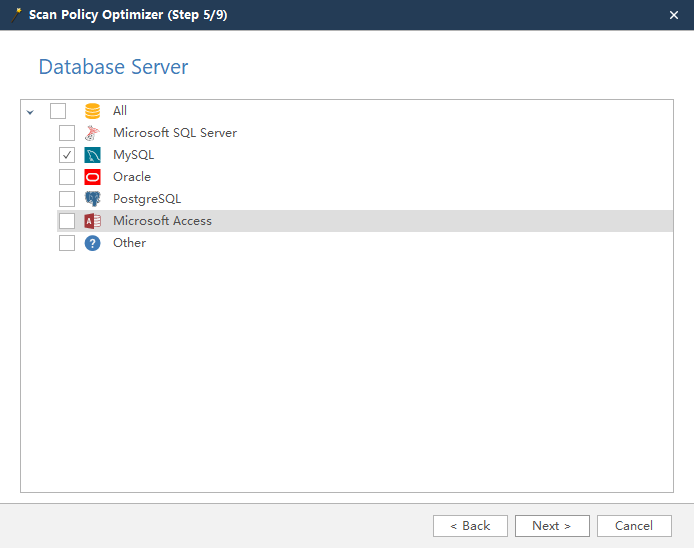694x548 pixels.
Task: Check the All databases checkbox
Action: (x=58, y=111)
